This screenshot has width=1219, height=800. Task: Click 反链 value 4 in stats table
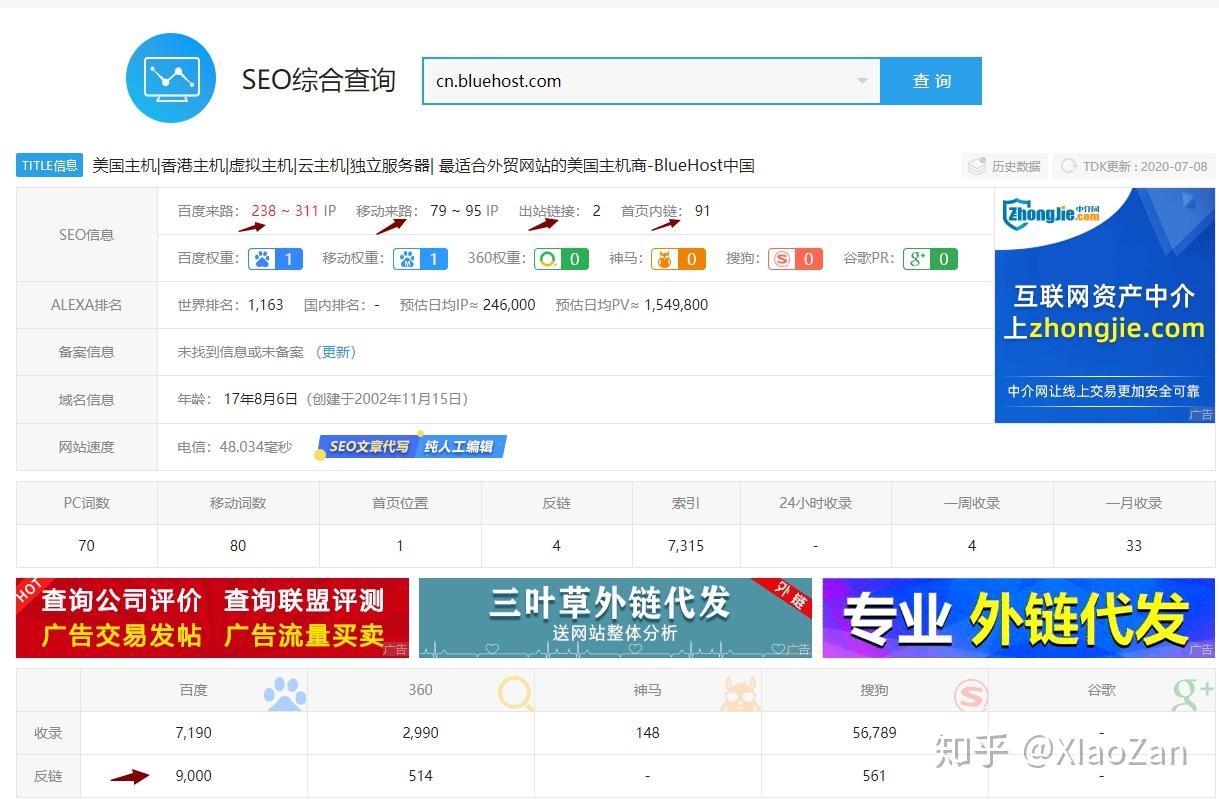[x=556, y=546]
